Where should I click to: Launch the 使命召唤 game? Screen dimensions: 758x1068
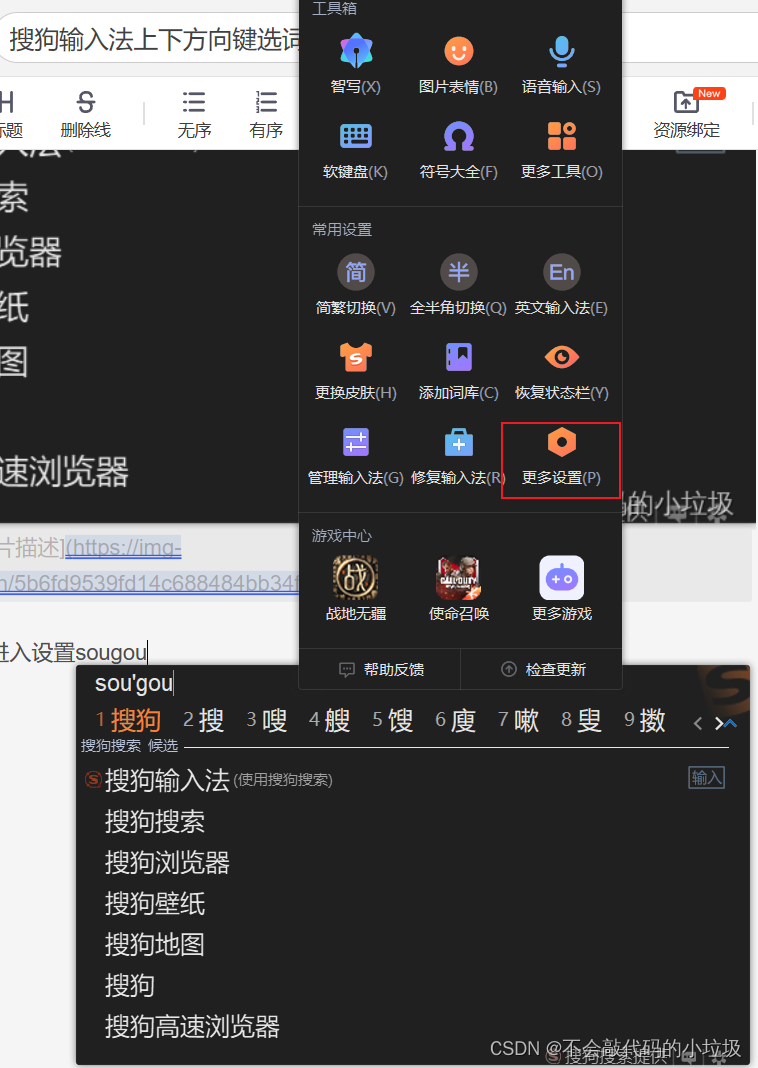coord(458,588)
